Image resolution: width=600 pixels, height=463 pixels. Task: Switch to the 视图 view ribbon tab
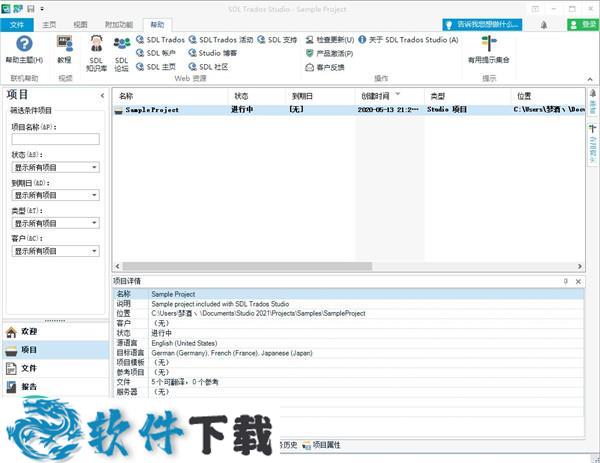[x=80, y=25]
